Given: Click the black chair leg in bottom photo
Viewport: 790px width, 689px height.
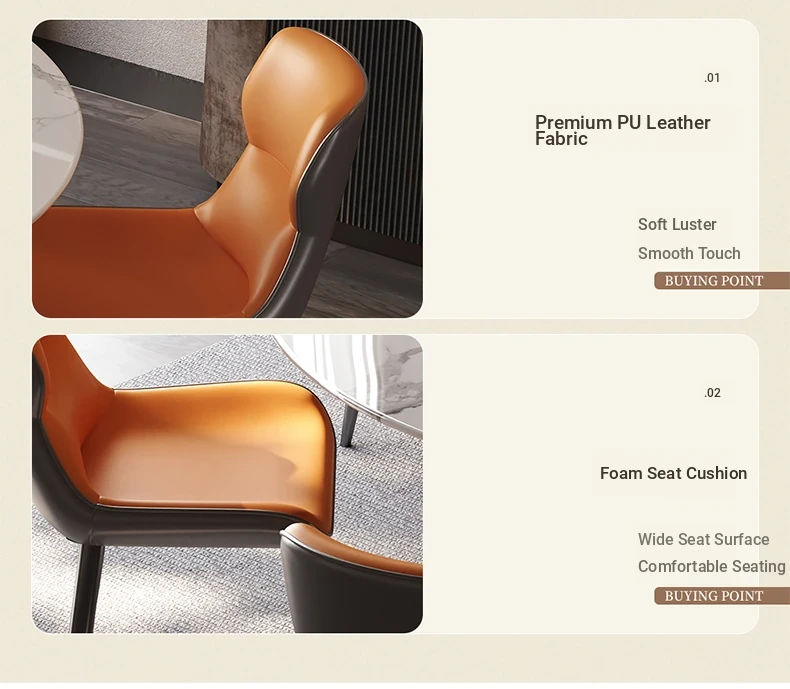Looking at the screenshot, I should [x=87, y=588].
